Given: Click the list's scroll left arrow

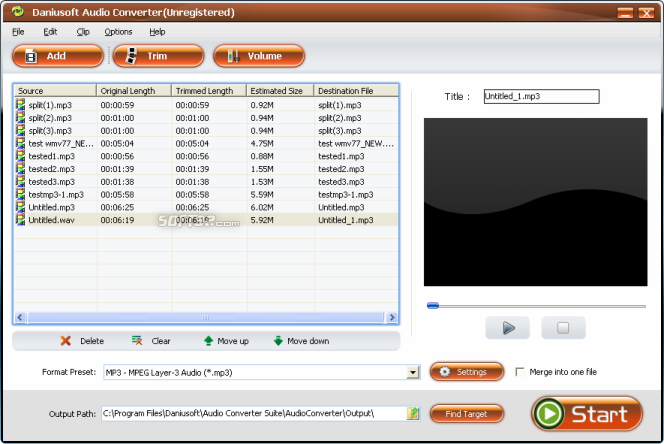Looking at the screenshot, I should pos(20,317).
